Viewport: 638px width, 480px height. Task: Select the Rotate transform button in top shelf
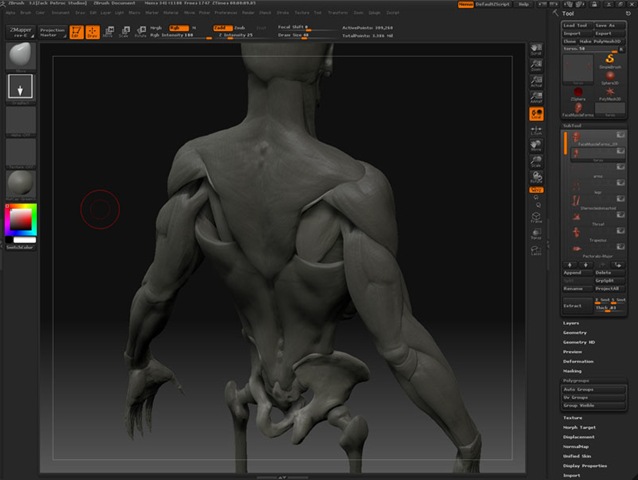[x=140, y=32]
